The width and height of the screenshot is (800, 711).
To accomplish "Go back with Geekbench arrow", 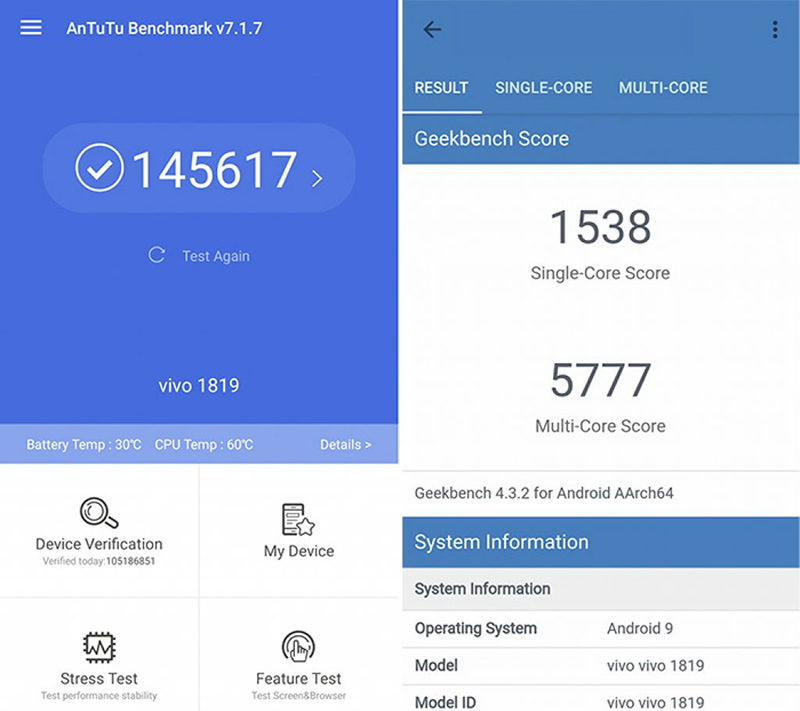I will [432, 30].
